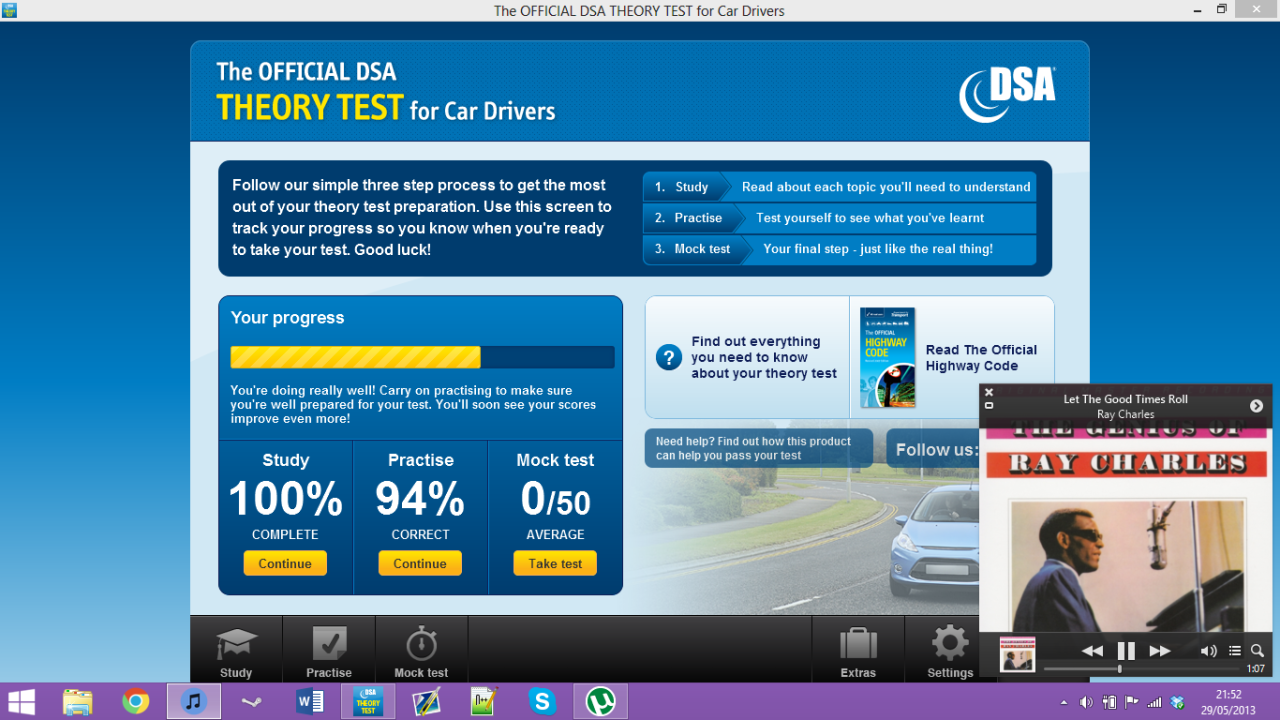This screenshot has width=1280, height=720.
Task: Open Steam from the taskbar
Action: (x=252, y=701)
